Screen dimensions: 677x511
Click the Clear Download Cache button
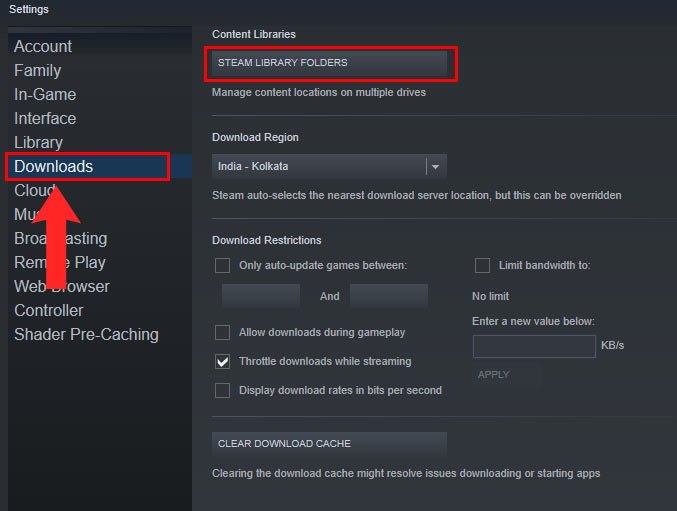pos(330,444)
